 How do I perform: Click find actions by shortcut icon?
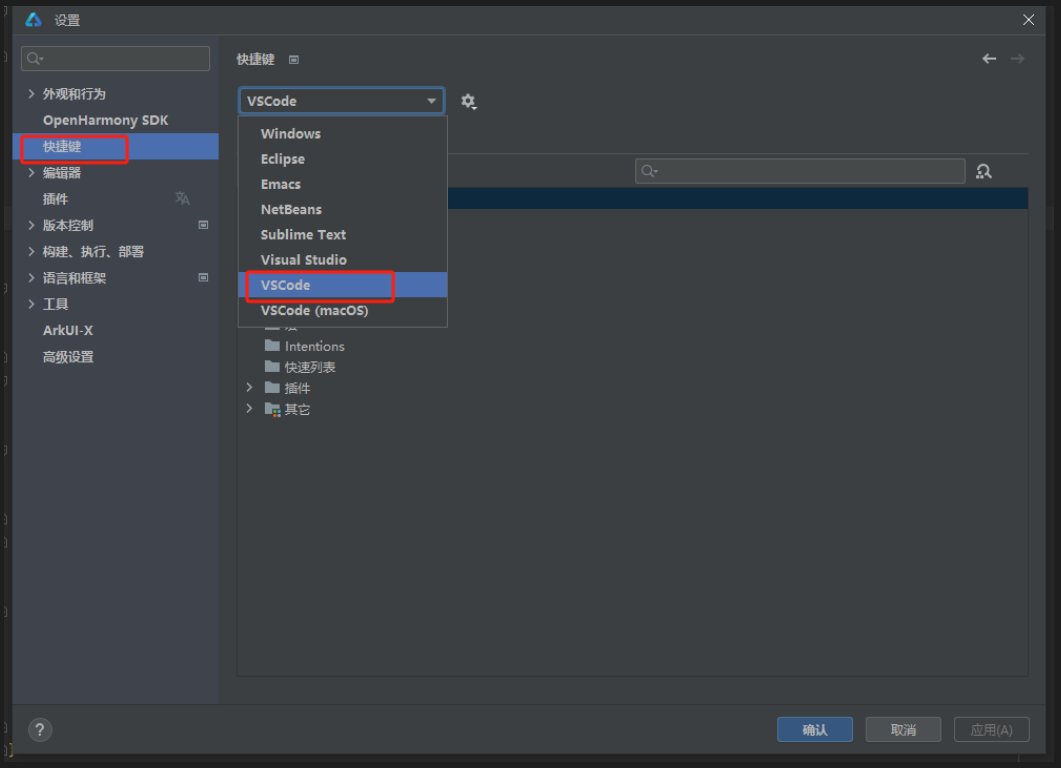984,172
